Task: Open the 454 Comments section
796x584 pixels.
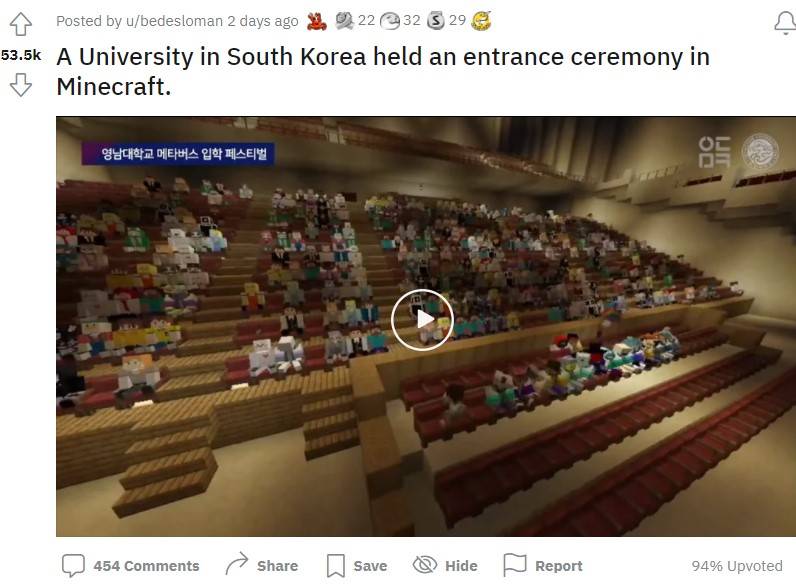Action: tap(130, 565)
